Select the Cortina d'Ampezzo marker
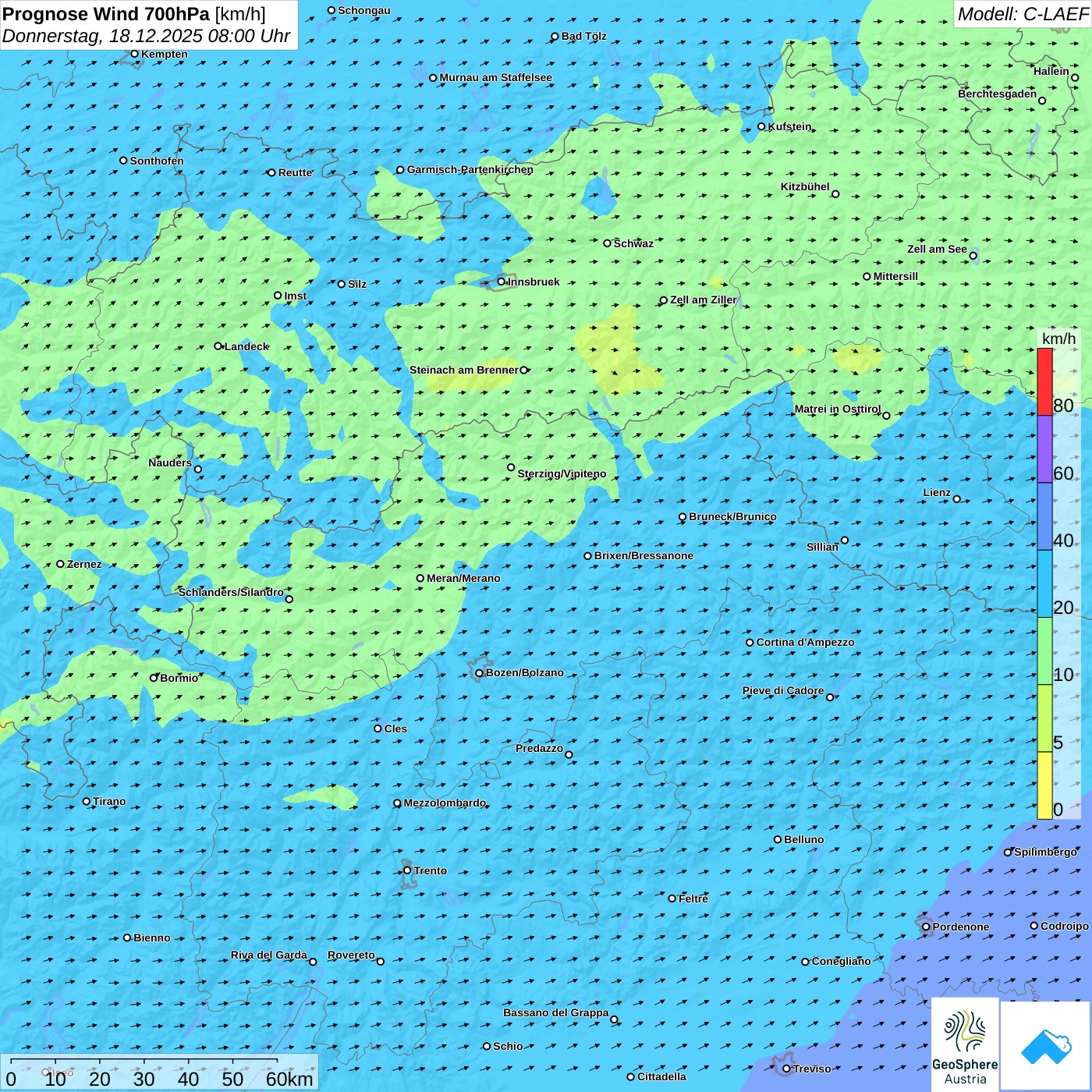This screenshot has height=1092, width=1092. 750,643
